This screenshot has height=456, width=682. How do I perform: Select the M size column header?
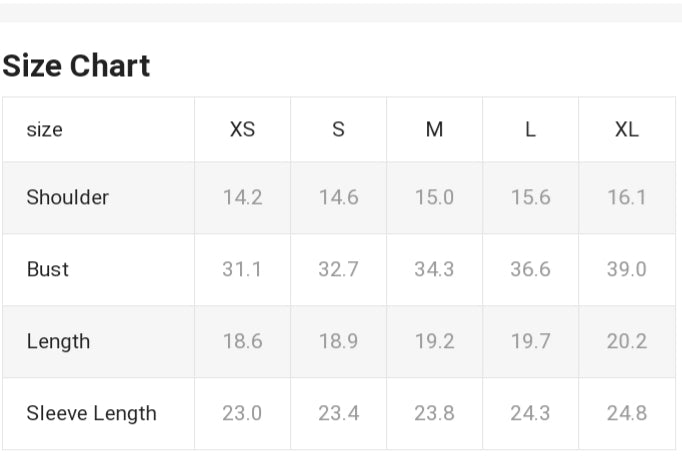tap(434, 129)
